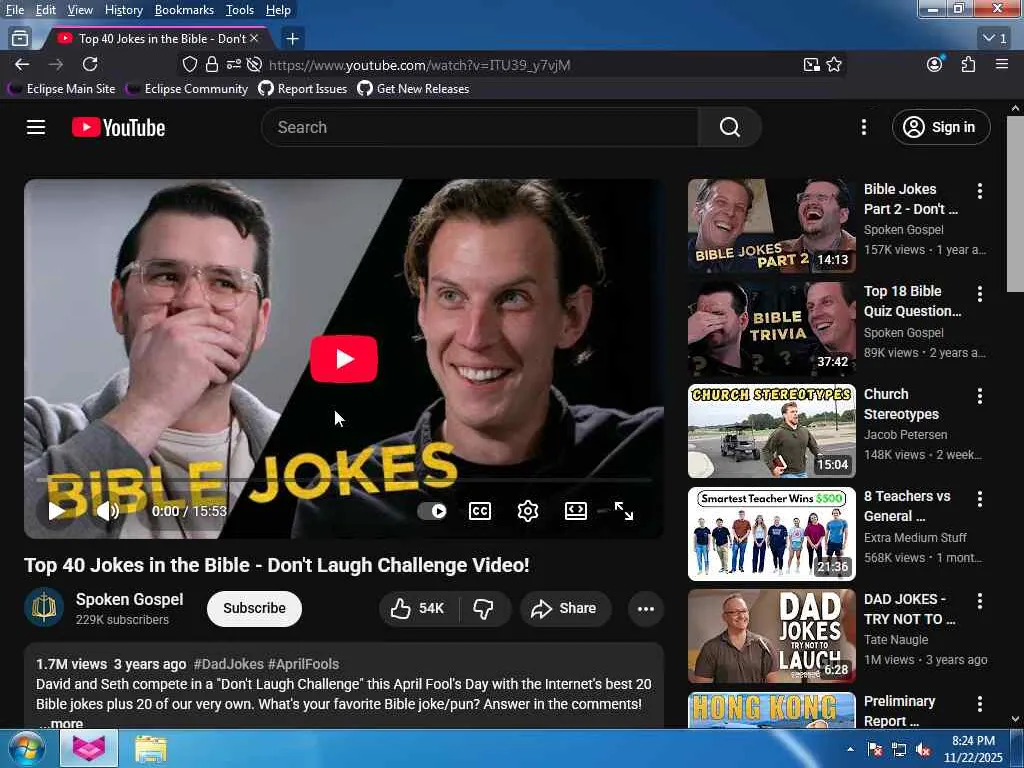Open the Edit menu
The height and width of the screenshot is (768, 1024).
point(46,10)
